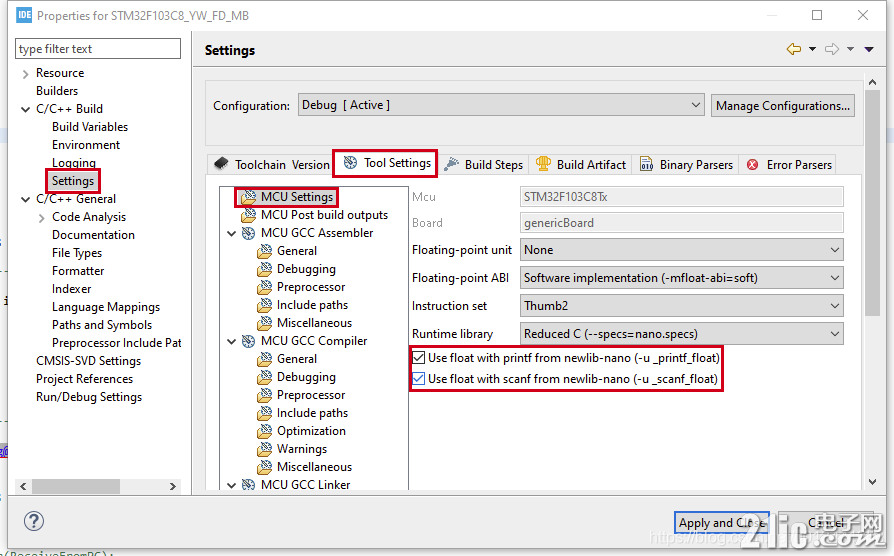Collapse the MCU GCC Compiler node
894x556 pixels.
(x=231, y=341)
